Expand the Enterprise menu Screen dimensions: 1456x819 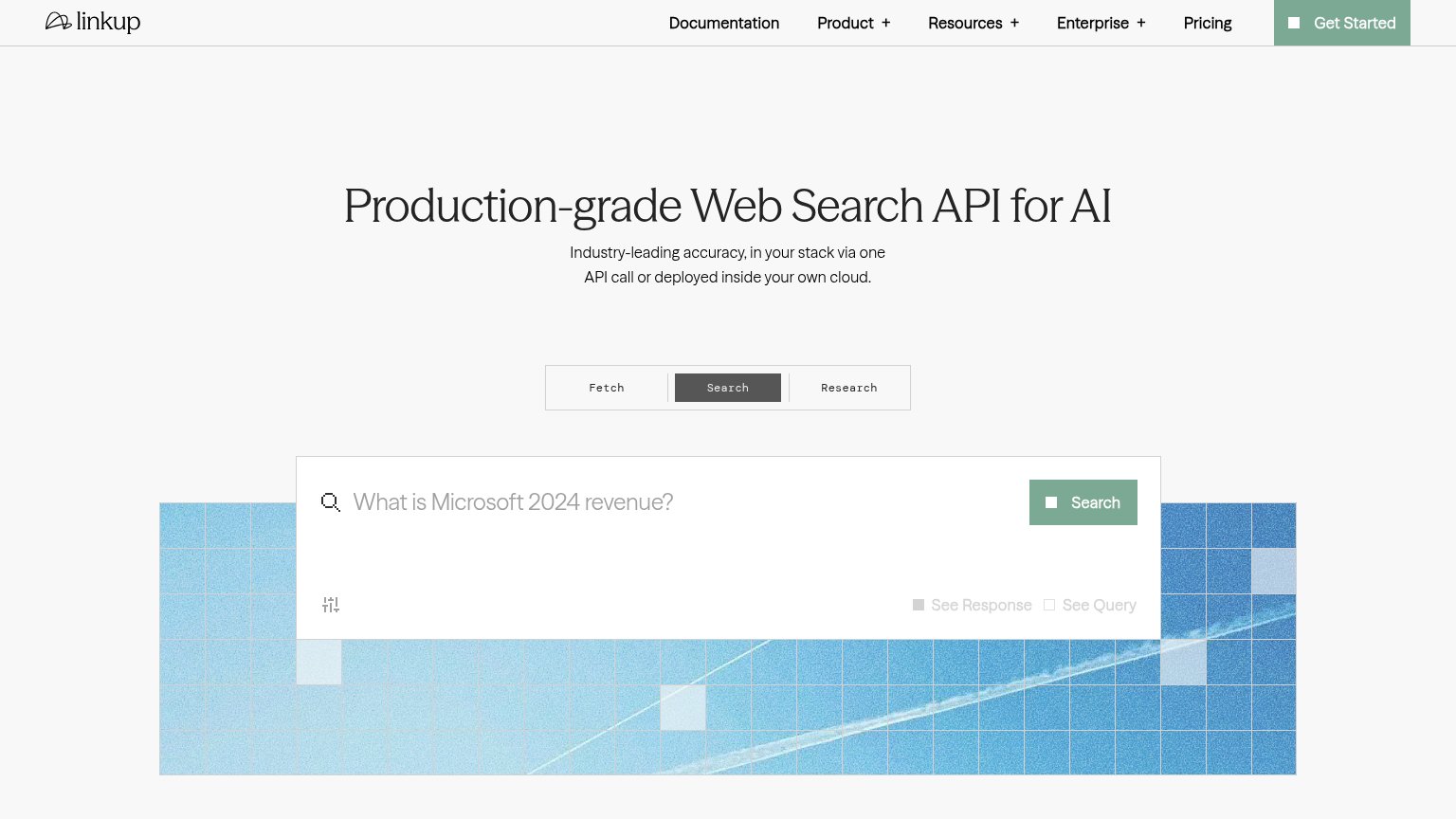pyautogui.click(x=1101, y=23)
